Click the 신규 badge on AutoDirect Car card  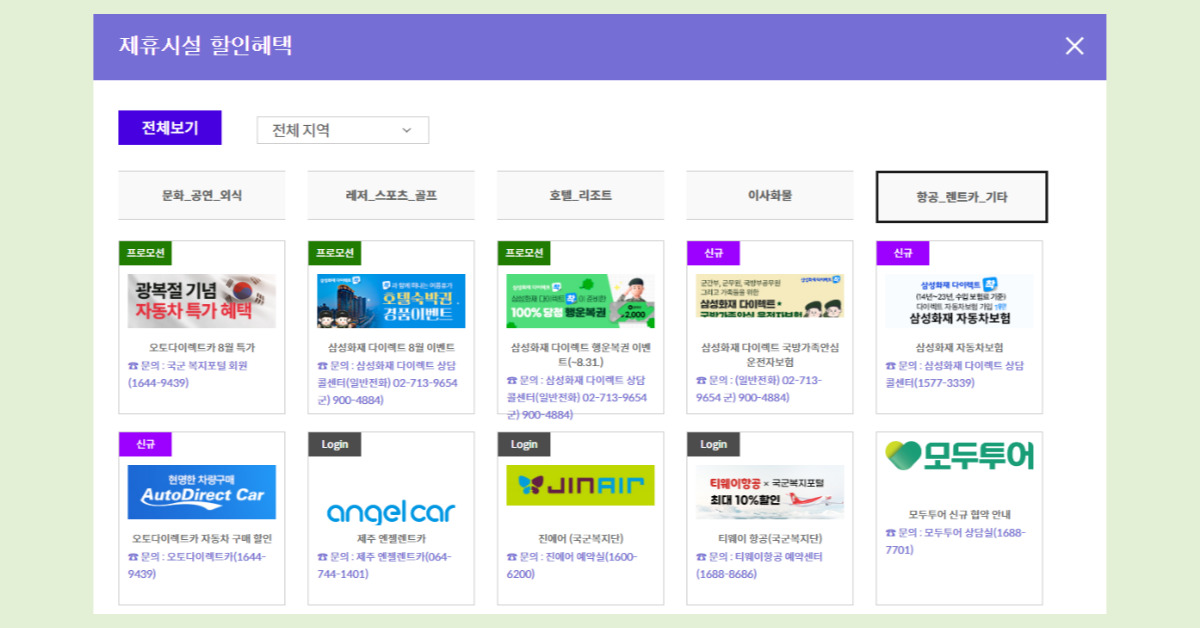tap(145, 444)
